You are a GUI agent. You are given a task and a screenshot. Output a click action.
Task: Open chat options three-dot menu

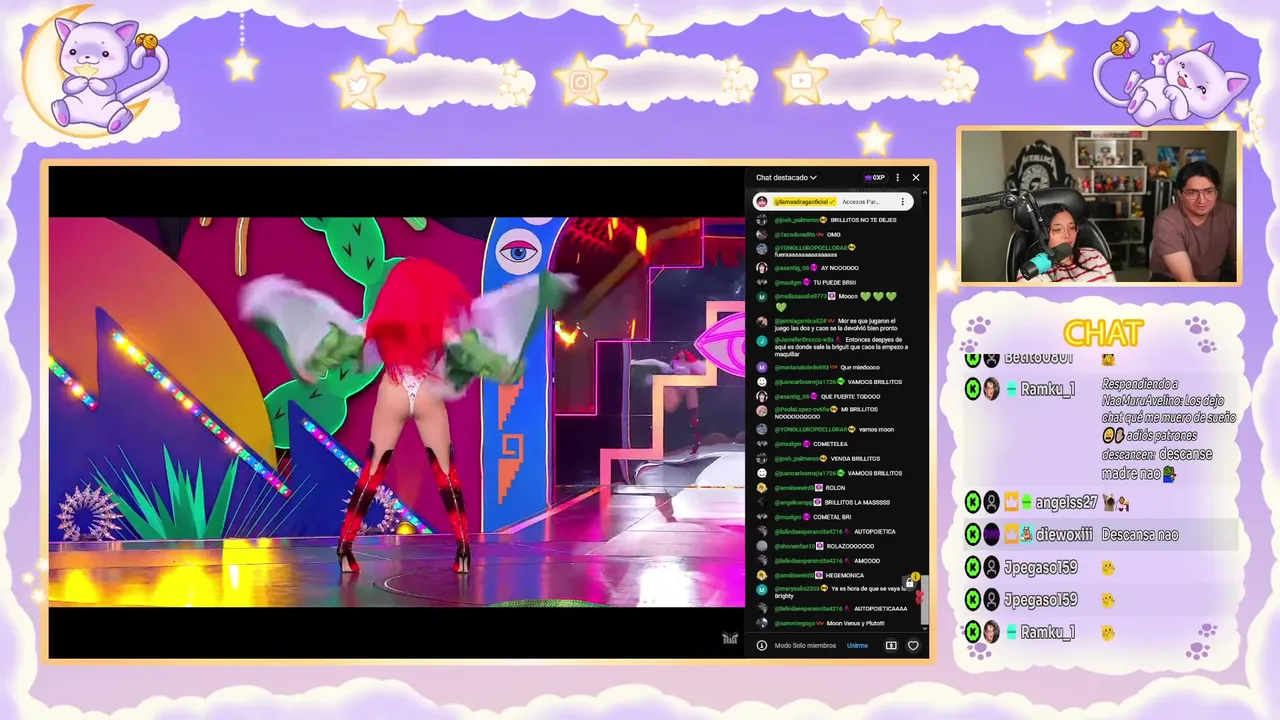pyautogui.click(x=897, y=178)
